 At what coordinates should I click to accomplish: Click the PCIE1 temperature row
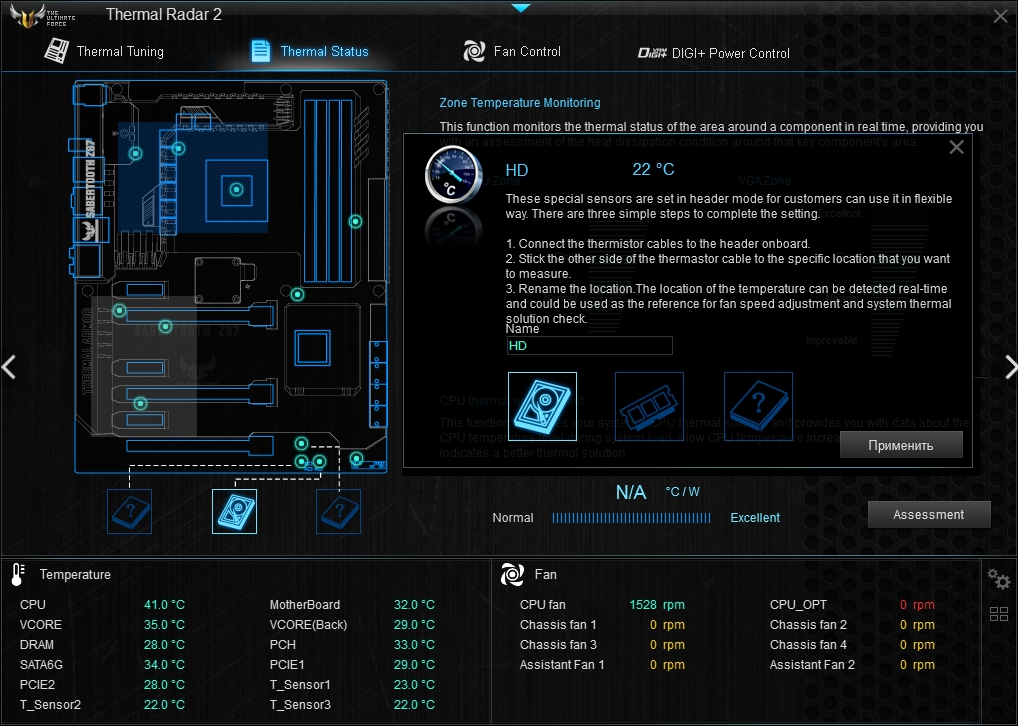[353, 665]
